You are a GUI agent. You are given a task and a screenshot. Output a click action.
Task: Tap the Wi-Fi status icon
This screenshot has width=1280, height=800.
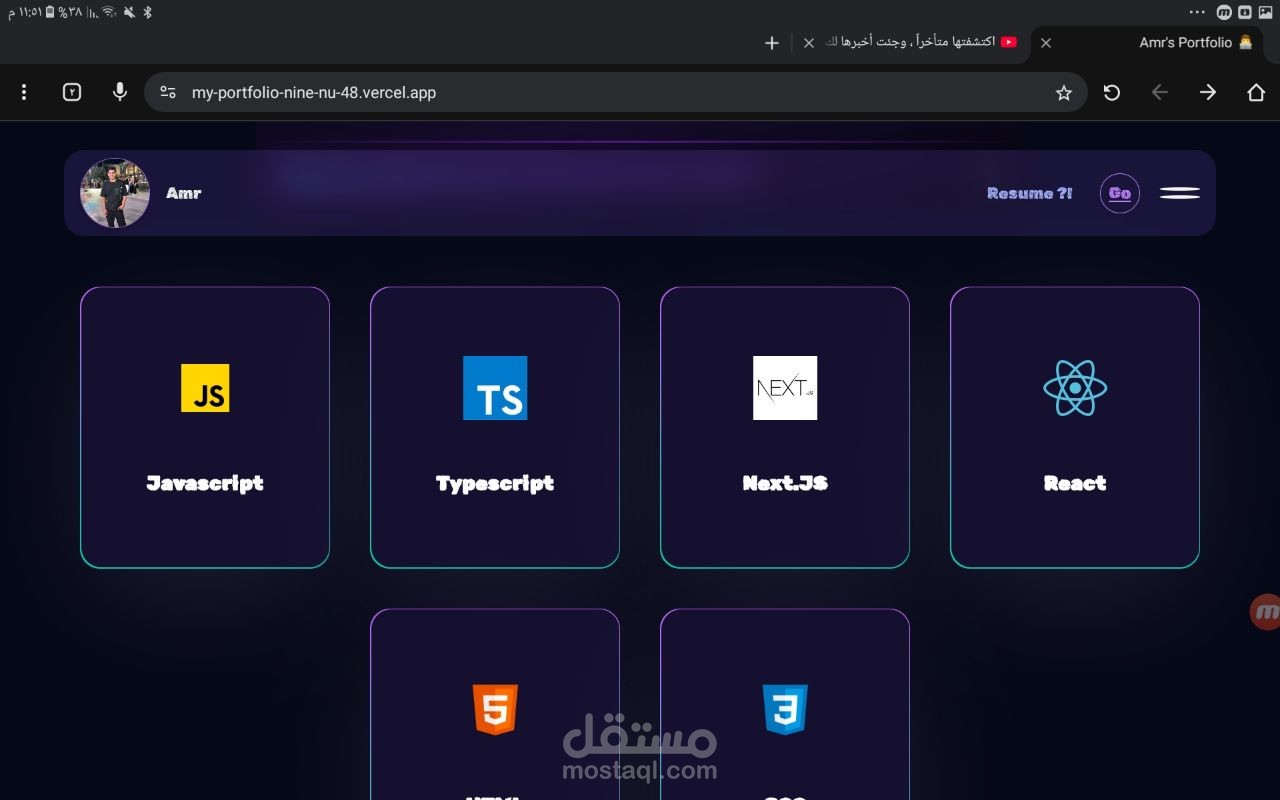pyautogui.click(x=108, y=12)
